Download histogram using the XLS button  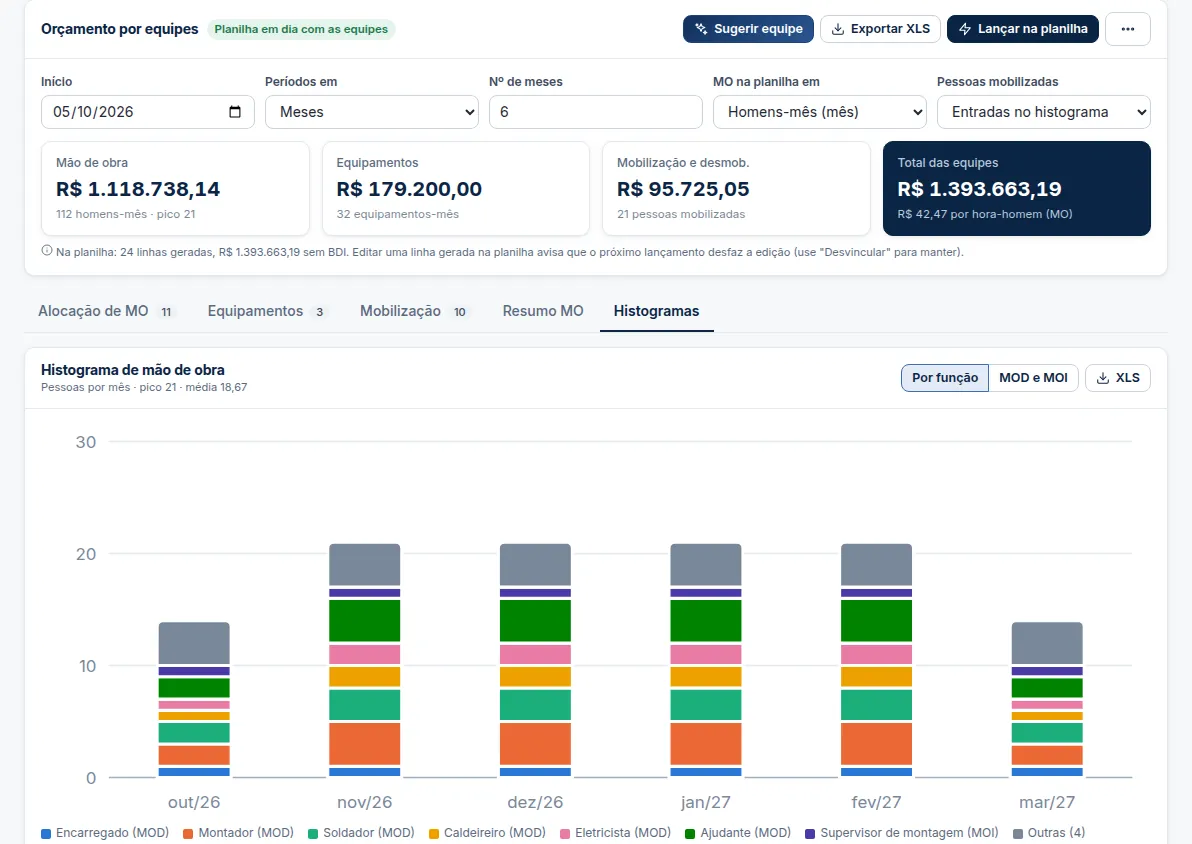tap(1118, 378)
